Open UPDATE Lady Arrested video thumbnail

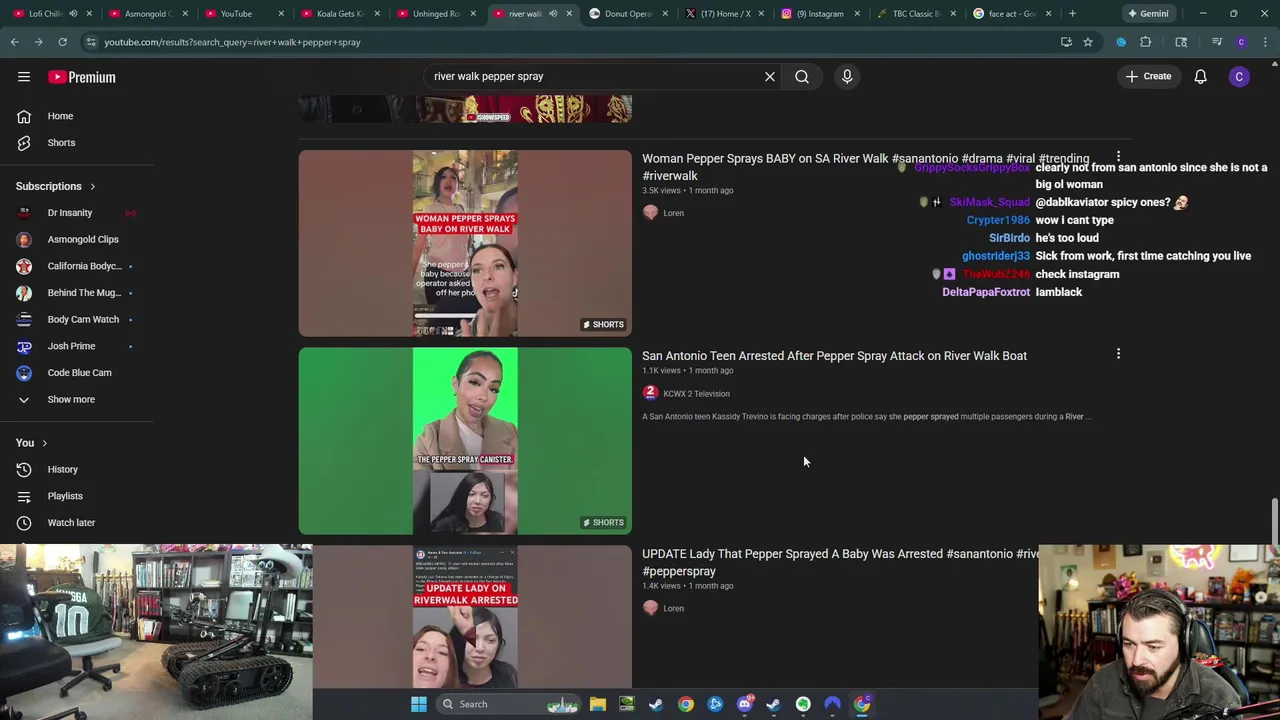[x=465, y=616]
